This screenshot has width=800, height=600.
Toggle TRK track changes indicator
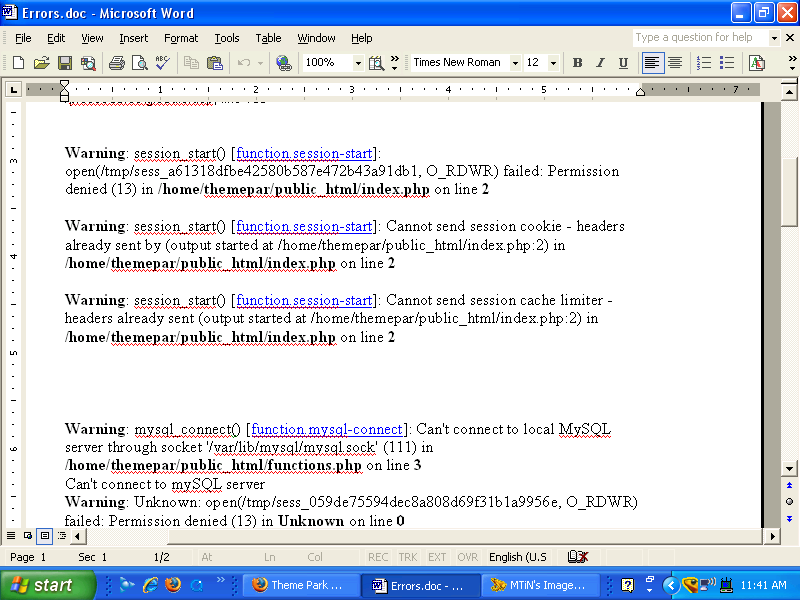point(408,557)
